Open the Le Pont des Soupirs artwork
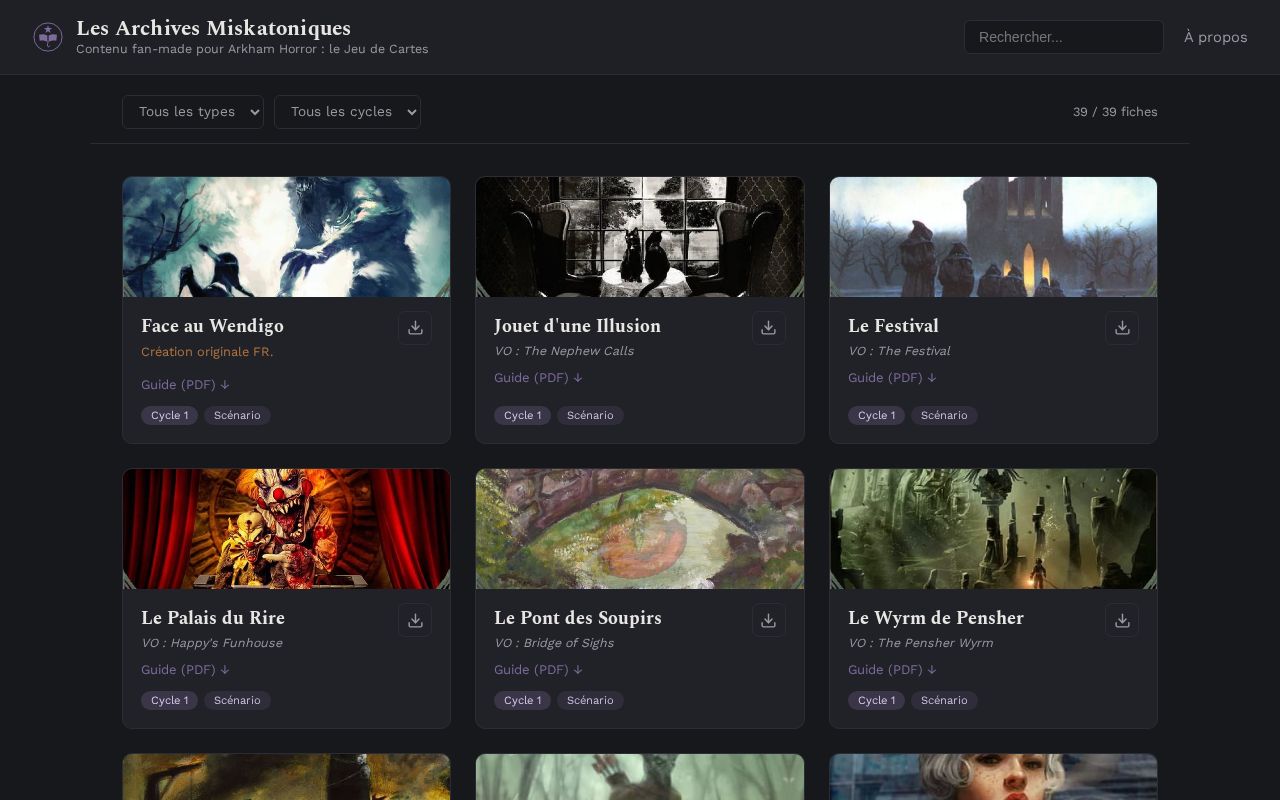Viewport: 1280px width, 800px height. point(640,529)
